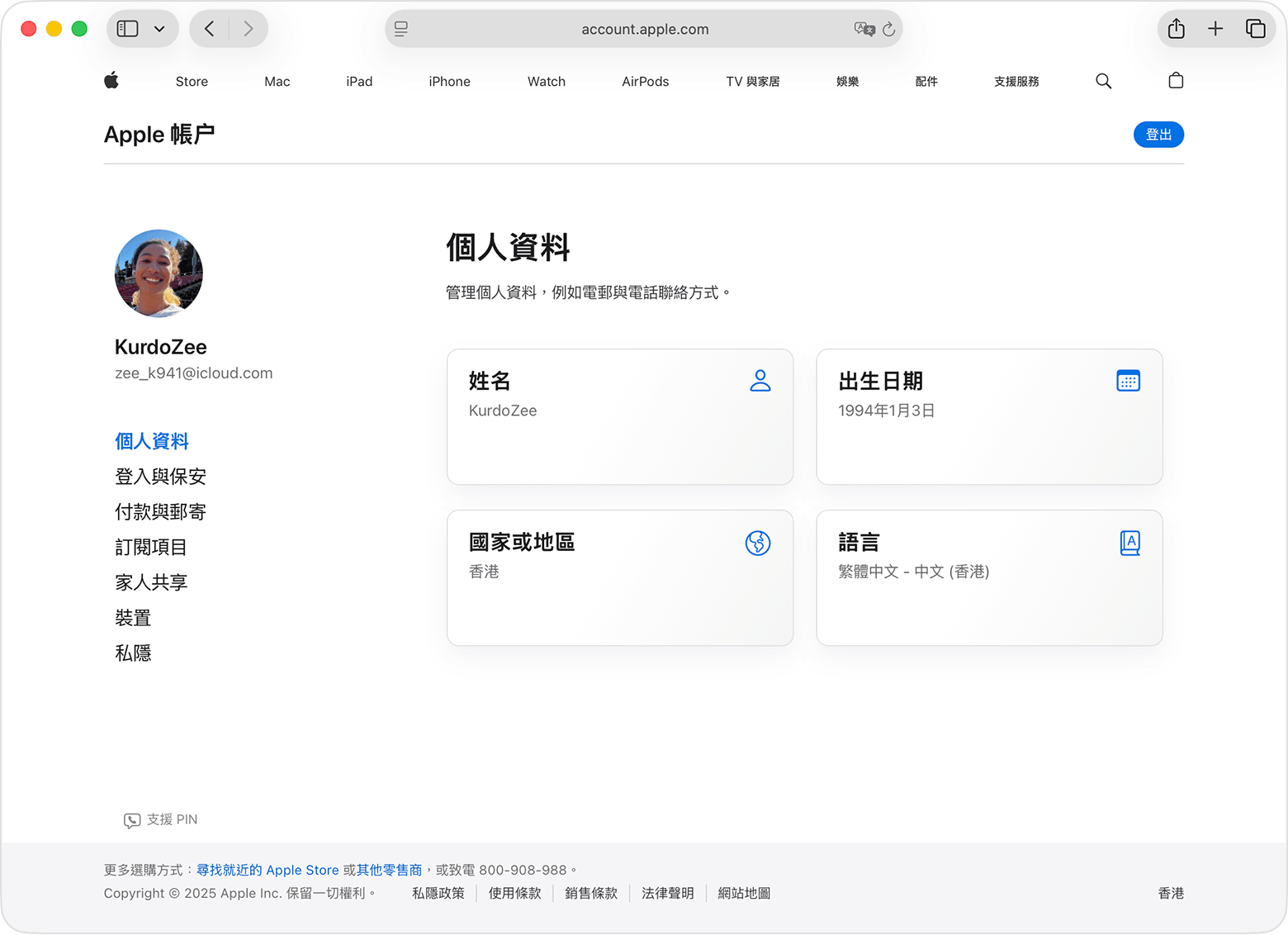
Task: Click the globe icon on the 國家或地區 card
Action: [x=758, y=543]
